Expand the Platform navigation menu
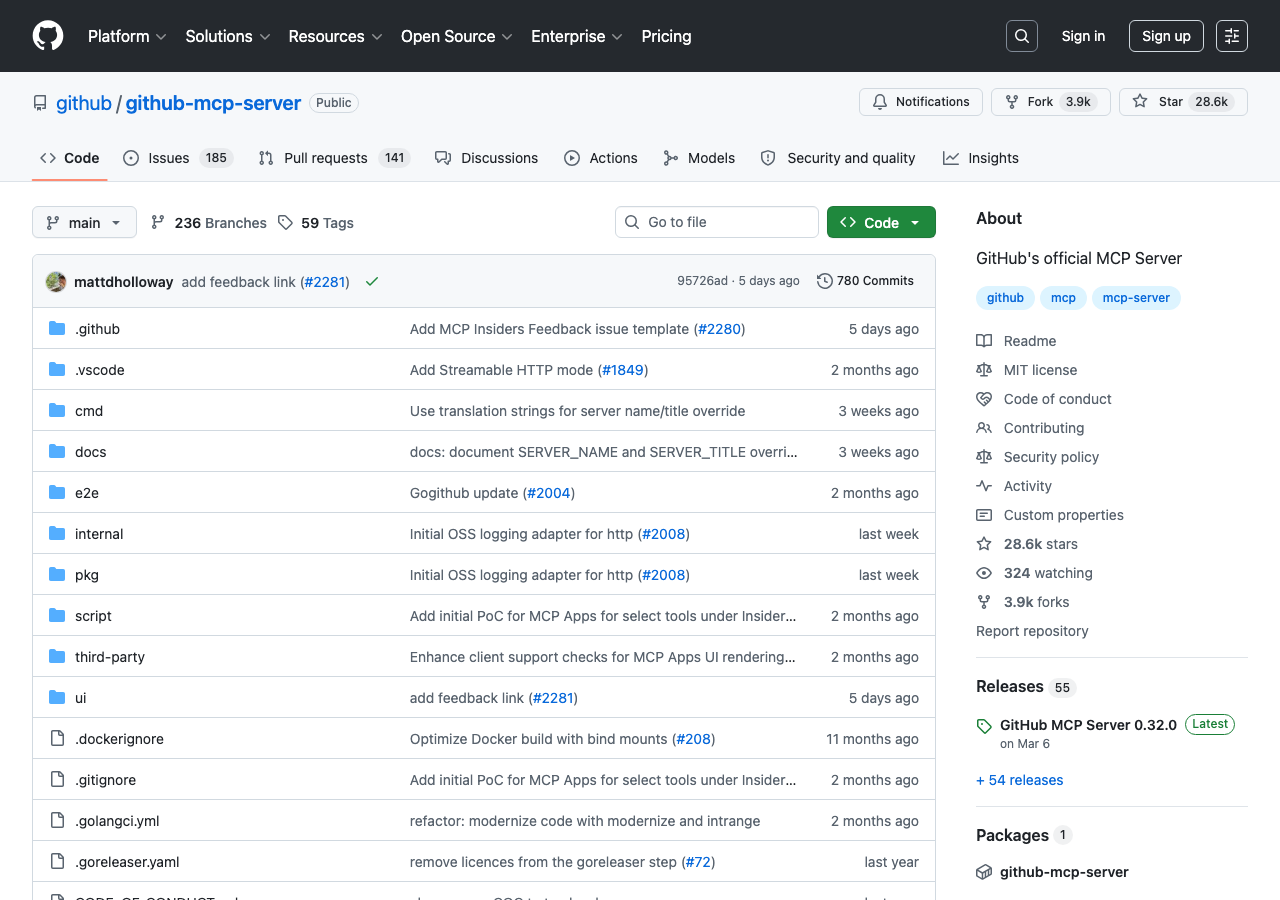This screenshot has height=900, width=1280. coord(127,36)
